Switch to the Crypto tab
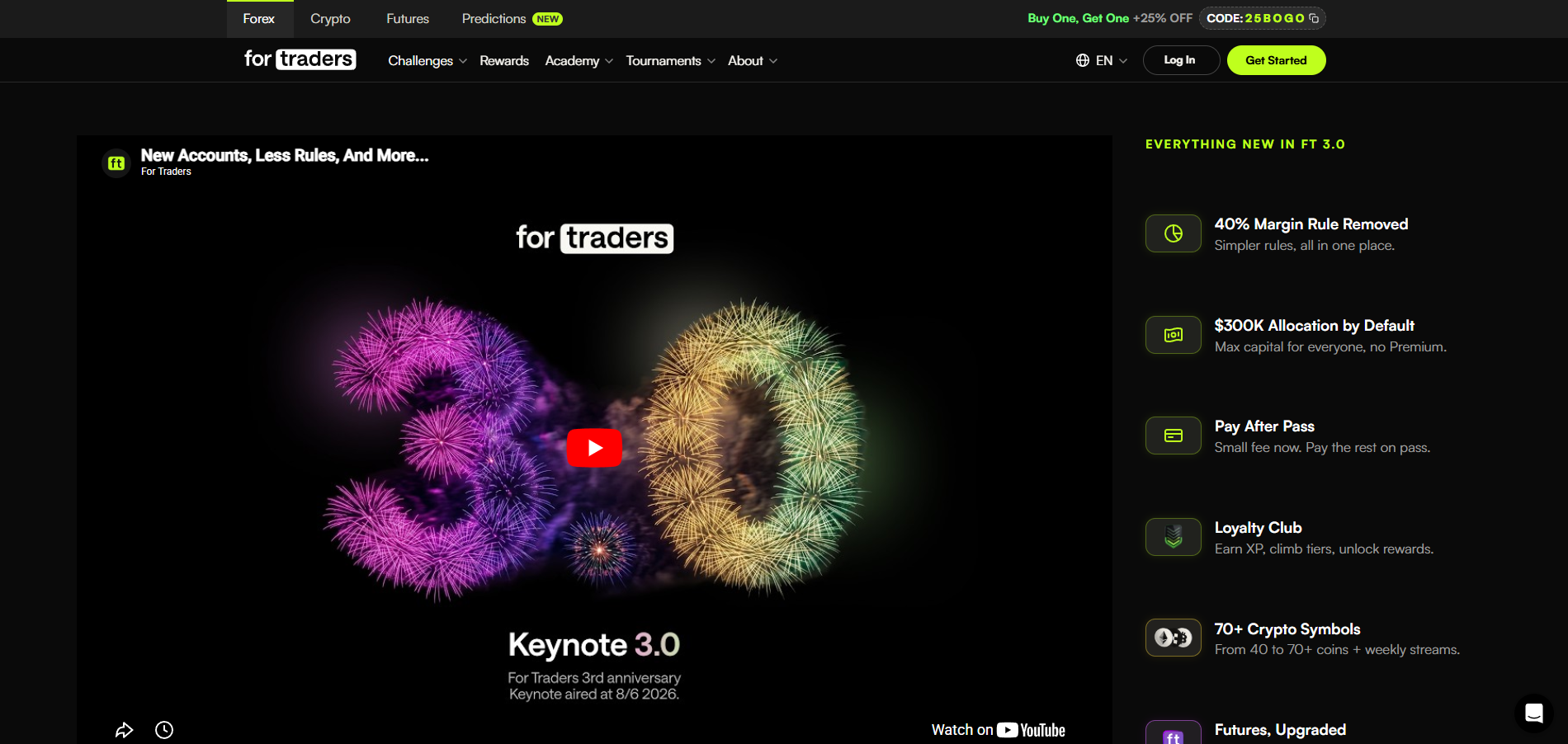This screenshot has height=744, width=1568. (330, 19)
